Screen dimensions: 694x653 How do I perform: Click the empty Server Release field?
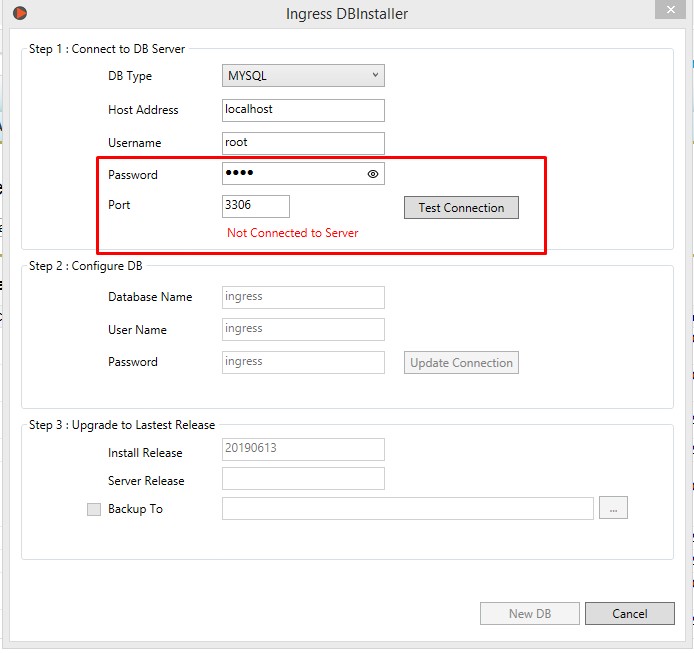click(303, 479)
